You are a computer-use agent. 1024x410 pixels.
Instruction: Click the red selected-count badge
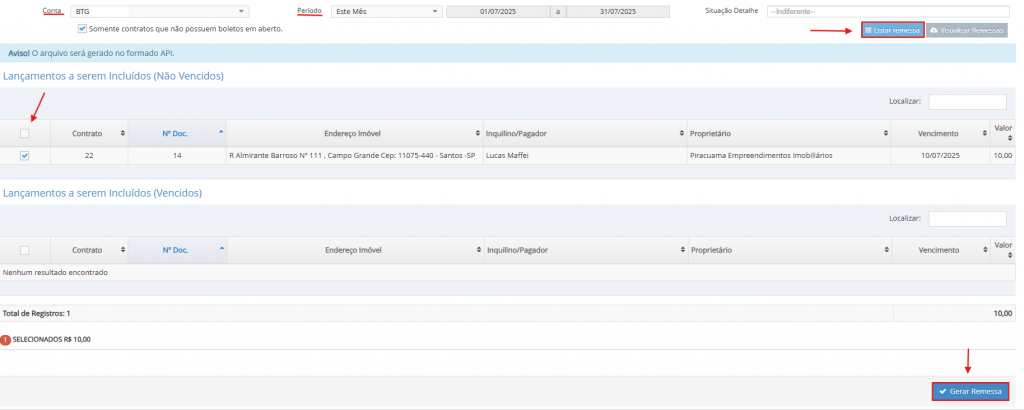[x=6, y=340]
